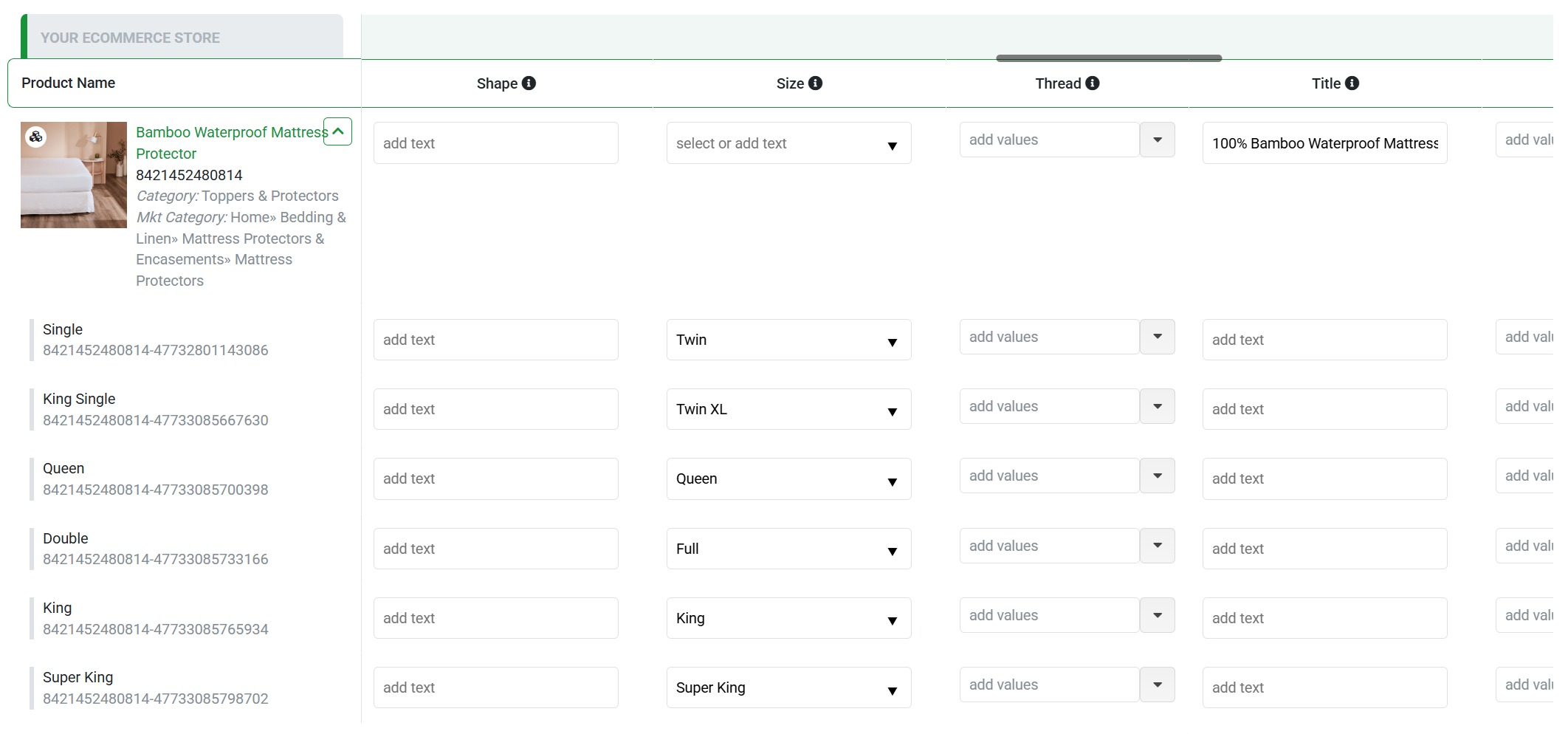Viewport: 1568px width, 734px height.
Task: Click Title text field in Queen row
Action: pyautogui.click(x=1324, y=479)
